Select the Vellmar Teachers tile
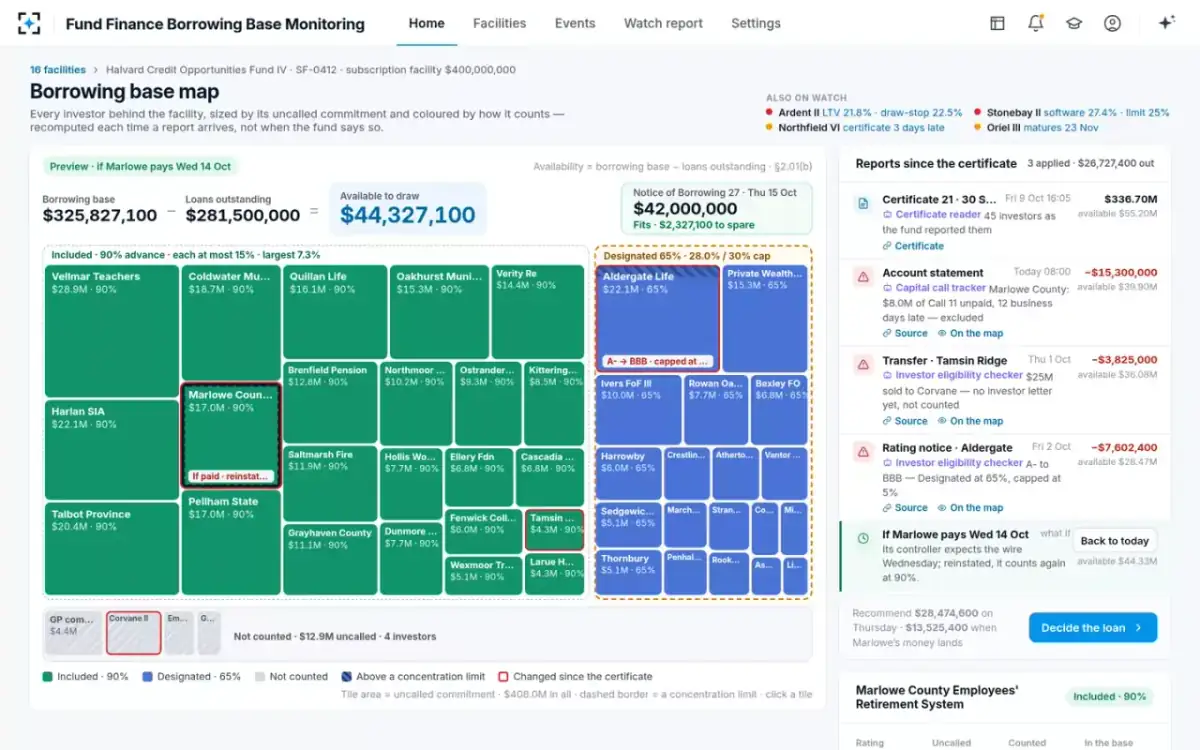Viewport: 1200px width, 750px height. tap(112, 331)
